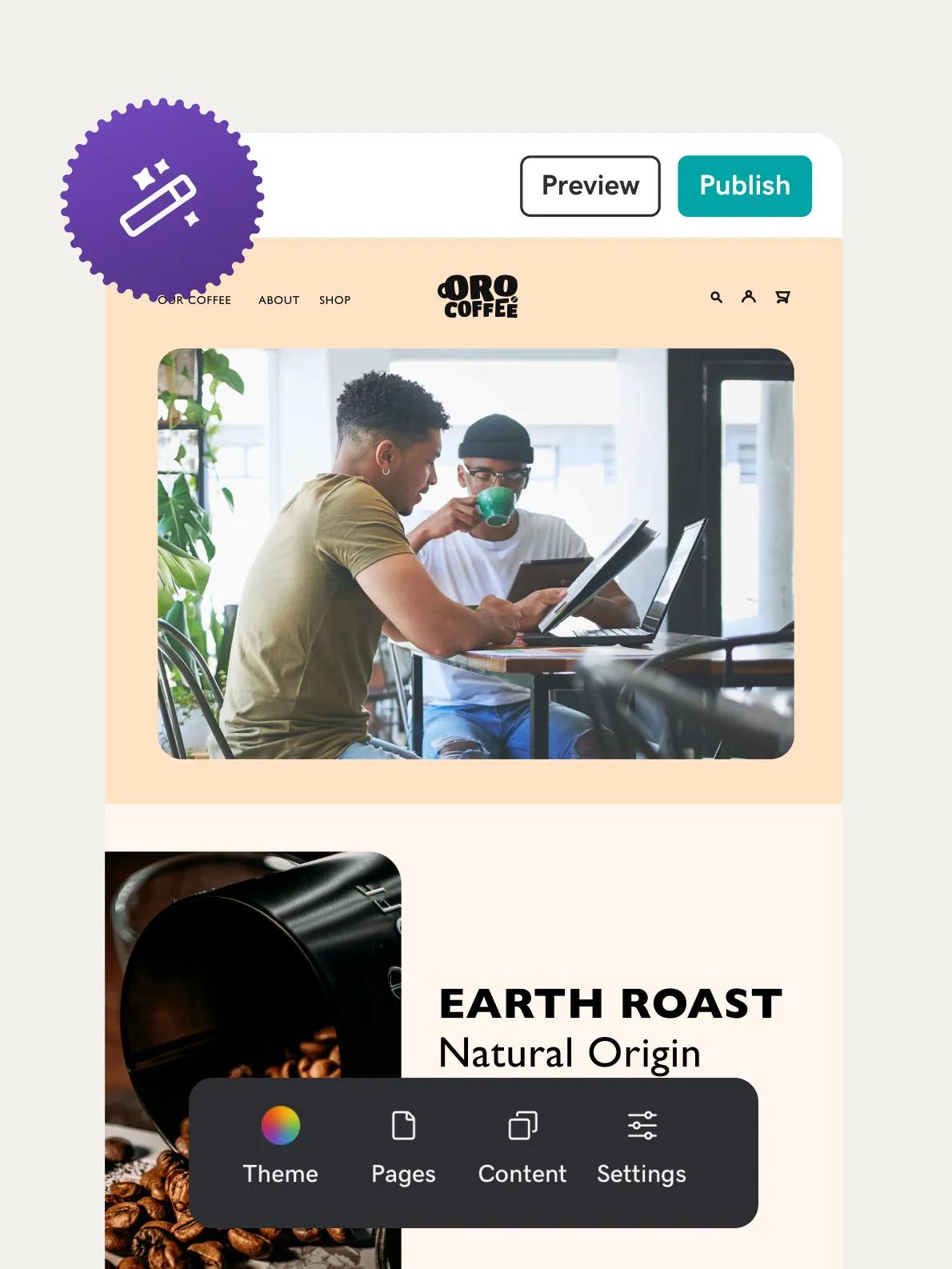Click the Content stacked squares icon
Viewport: 952px width, 1269px height.
pyautogui.click(x=522, y=1125)
